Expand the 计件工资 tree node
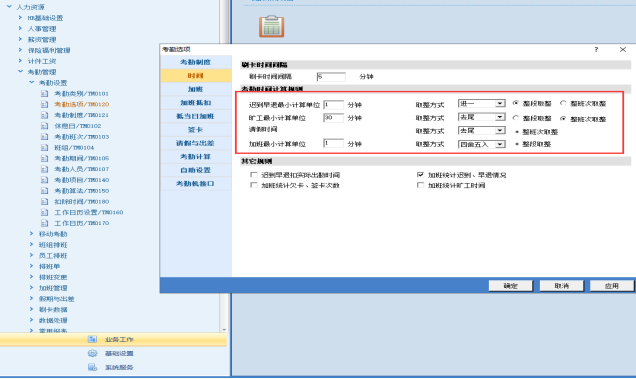The height and width of the screenshot is (379, 636). tap(20, 61)
